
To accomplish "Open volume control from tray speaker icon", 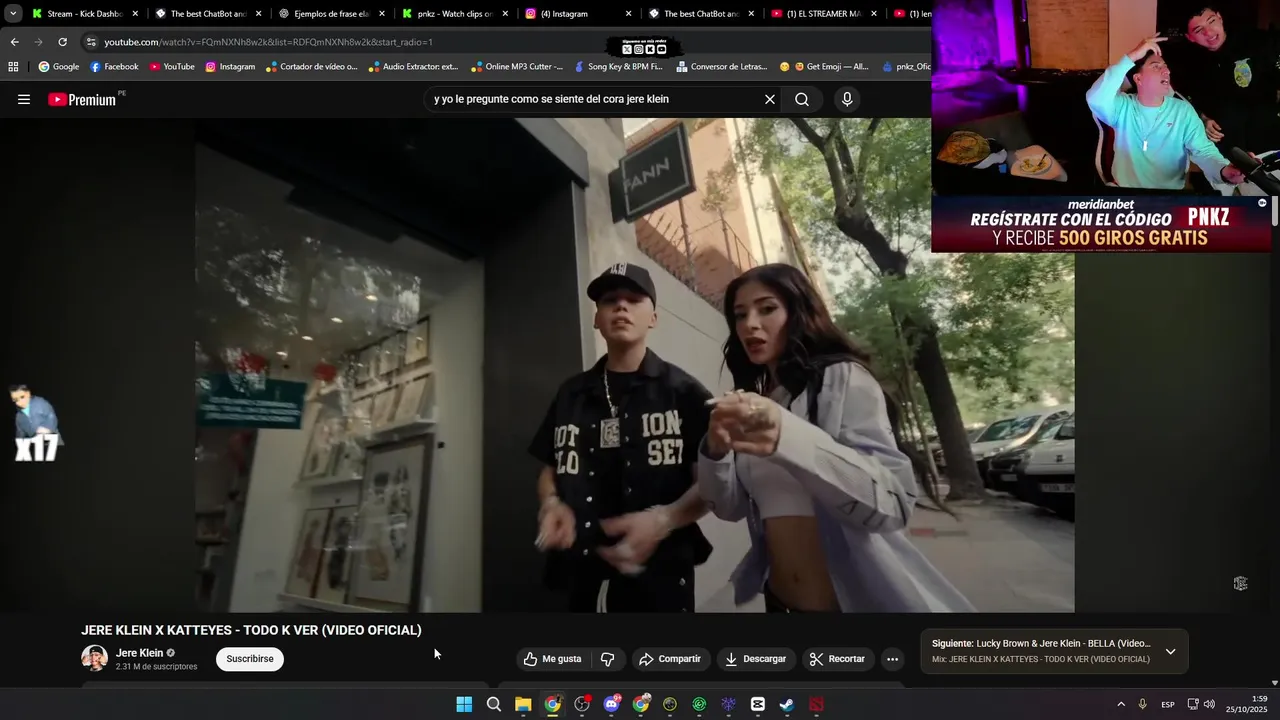I will pos(1209,704).
